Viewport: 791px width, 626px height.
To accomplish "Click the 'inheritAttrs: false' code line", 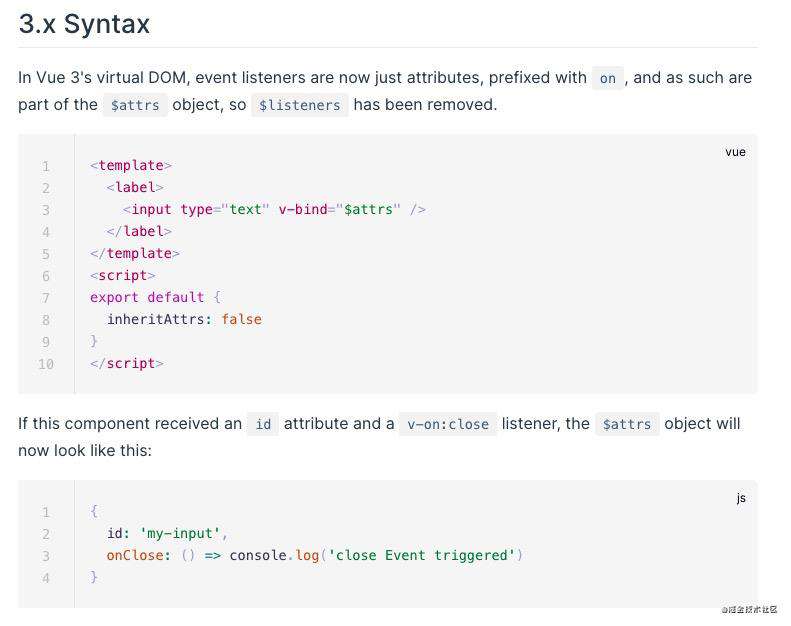I will (184, 320).
